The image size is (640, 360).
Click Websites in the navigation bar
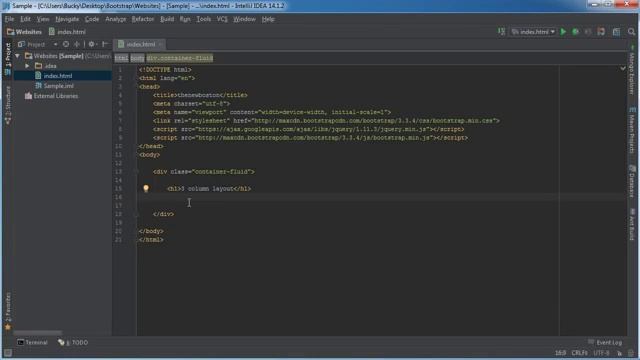(24, 32)
